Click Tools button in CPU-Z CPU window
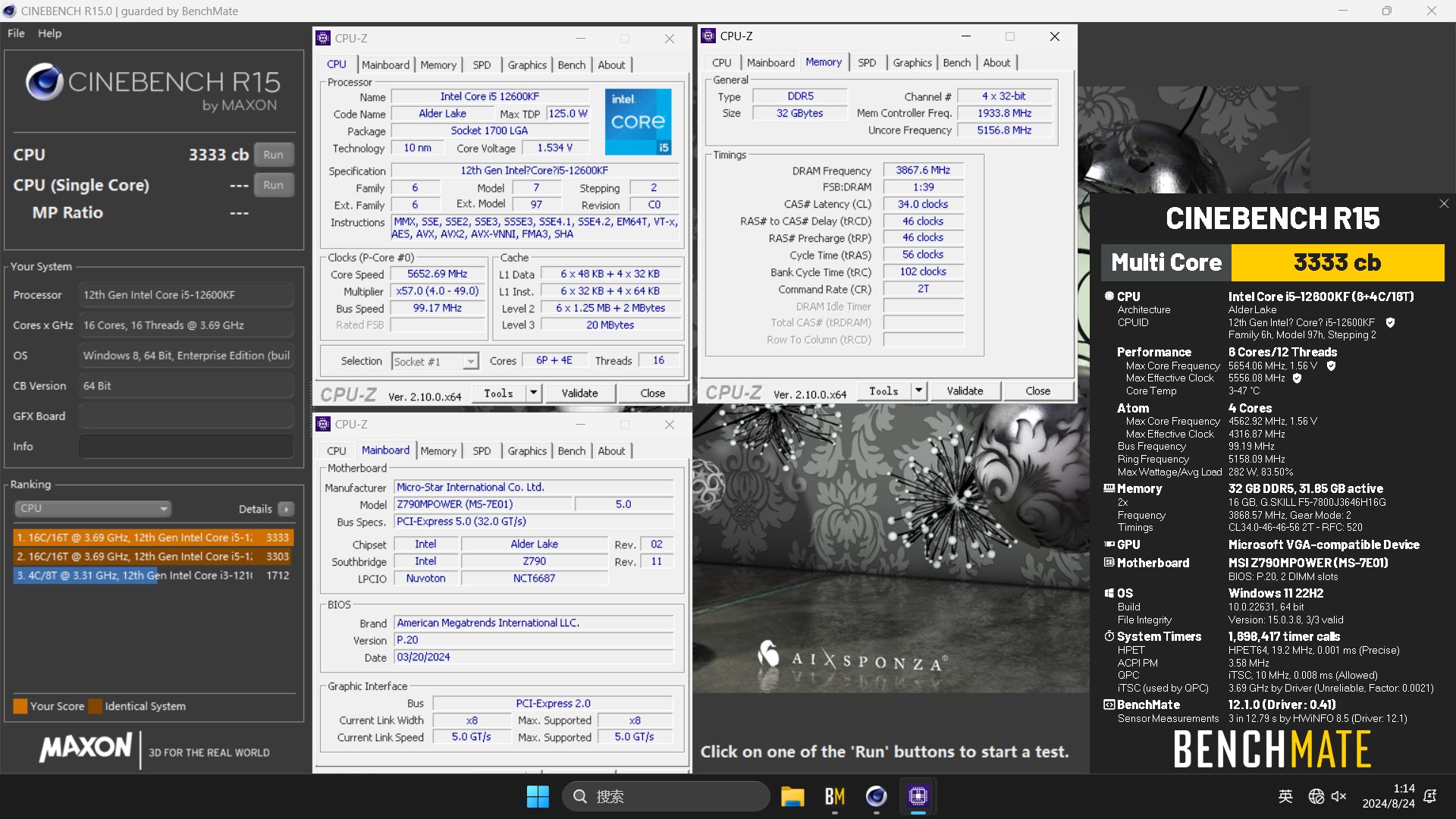 (x=499, y=393)
